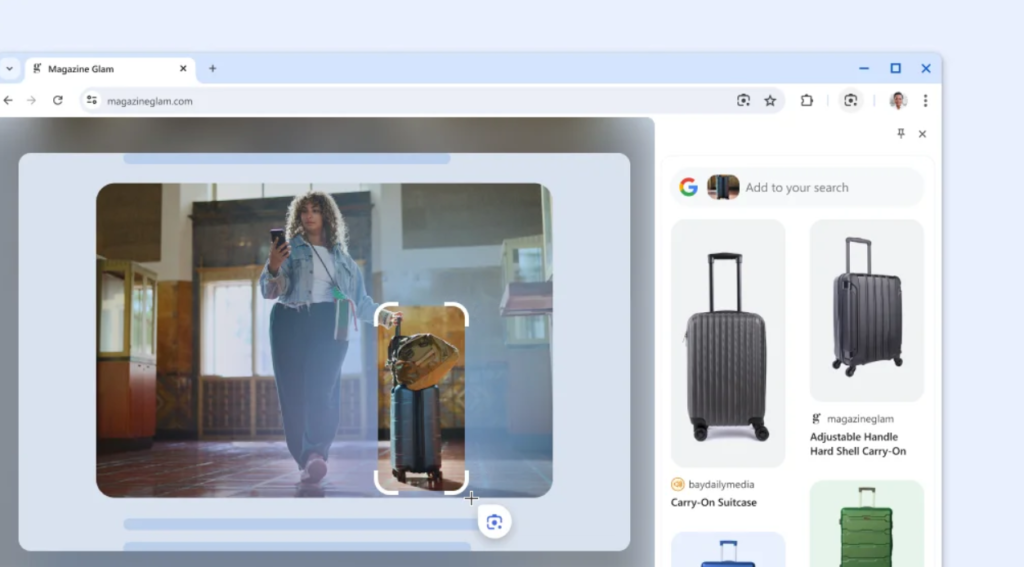Open the Adjustable Handle Hard Shell product image
This screenshot has height=567, width=1024.
[x=867, y=310]
